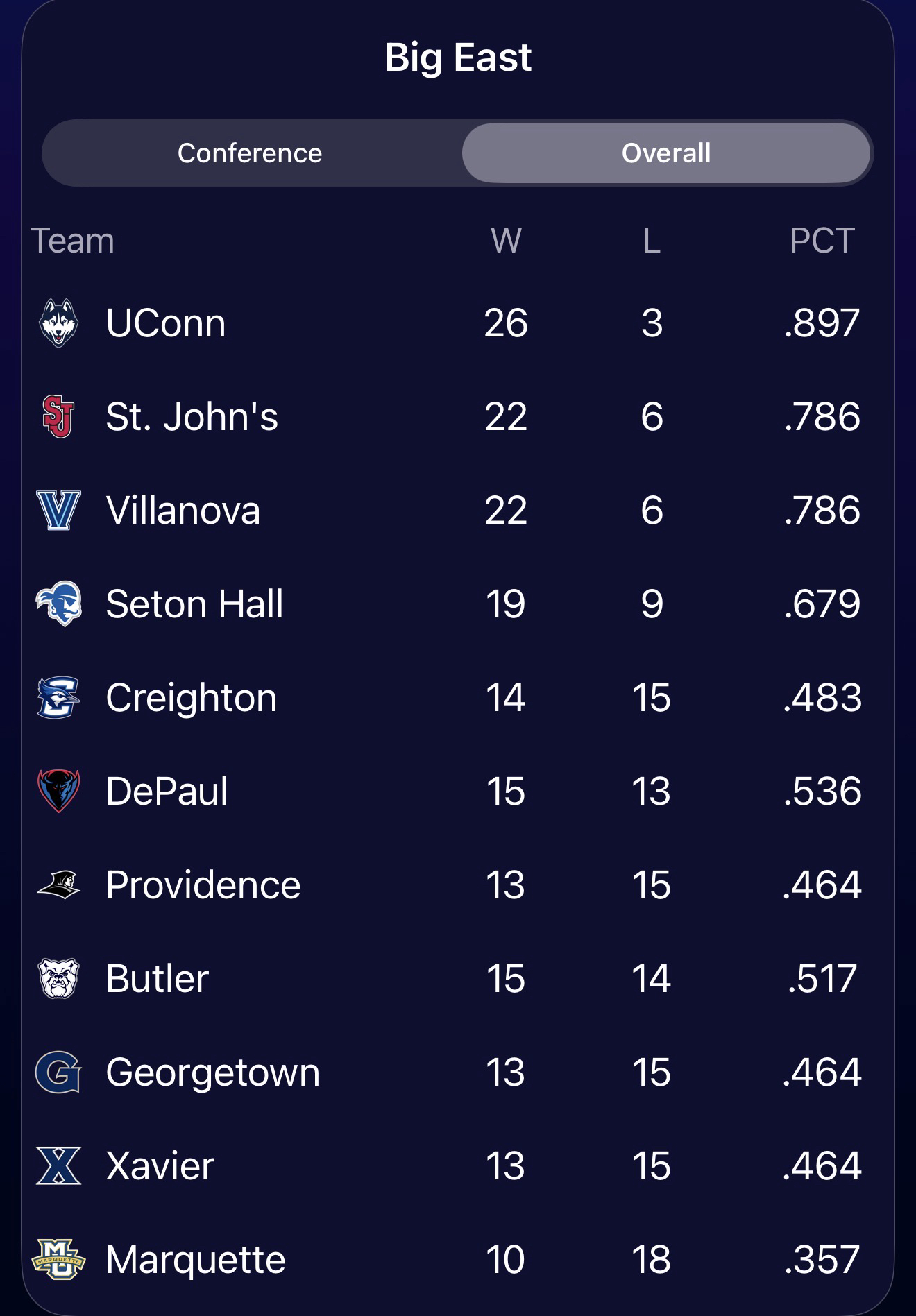Click the Team column header

click(x=72, y=241)
